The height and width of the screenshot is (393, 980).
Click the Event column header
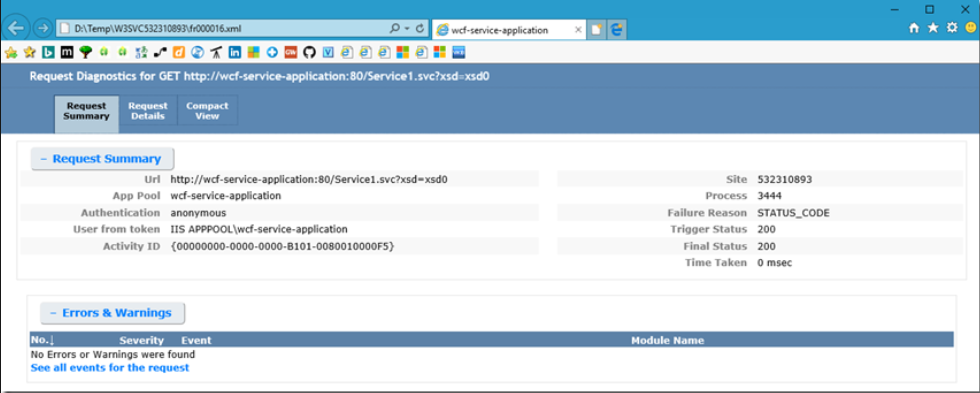click(x=196, y=341)
